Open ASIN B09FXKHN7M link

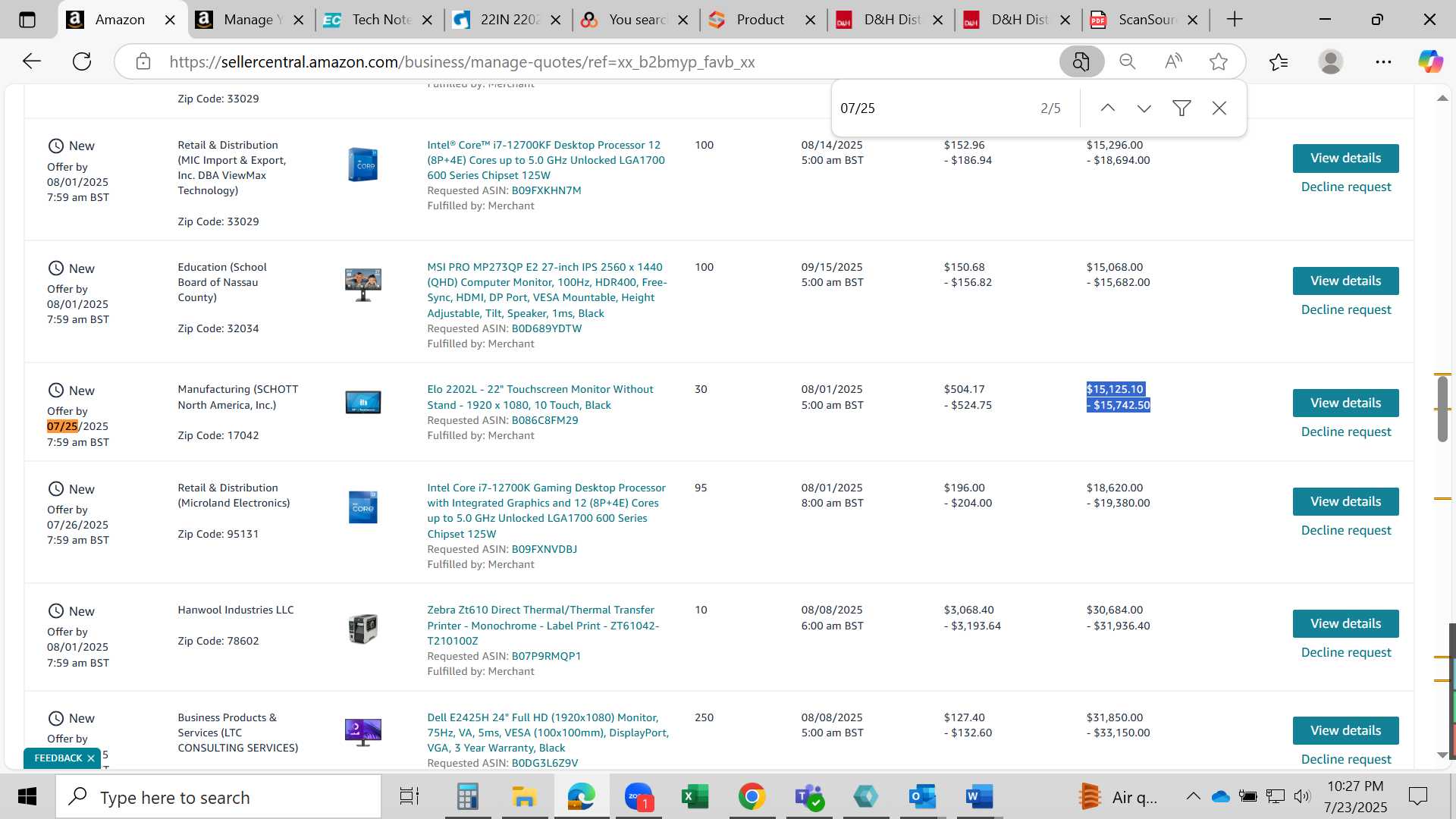pos(546,191)
